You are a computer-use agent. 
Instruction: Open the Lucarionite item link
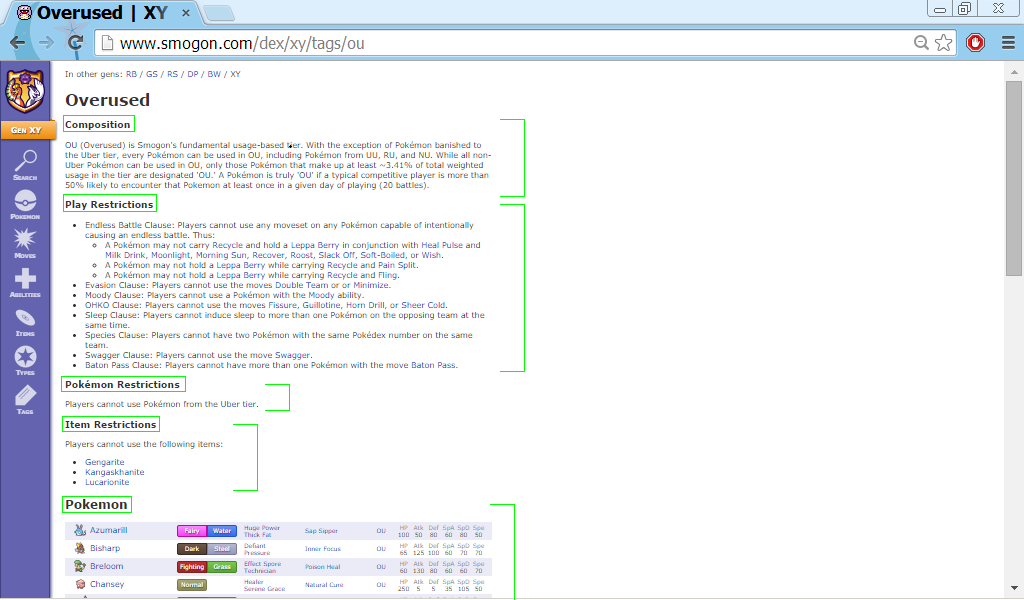[107, 482]
